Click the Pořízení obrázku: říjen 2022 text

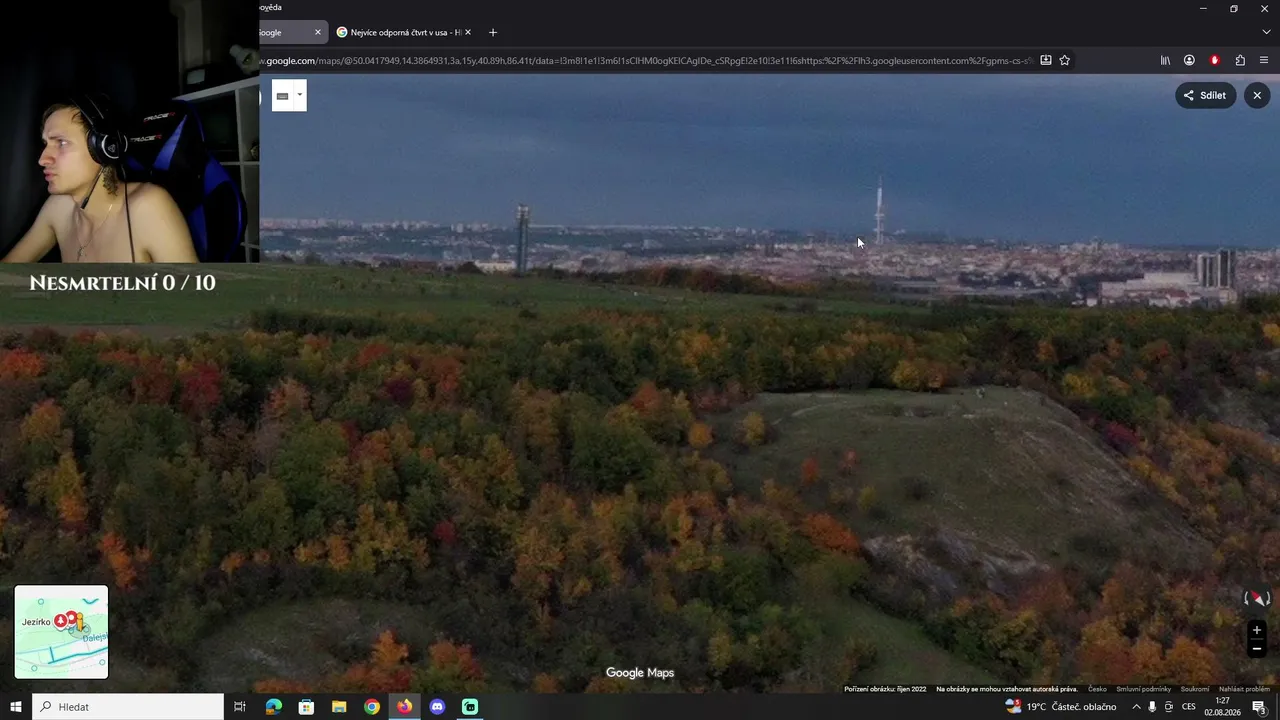point(885,689)
